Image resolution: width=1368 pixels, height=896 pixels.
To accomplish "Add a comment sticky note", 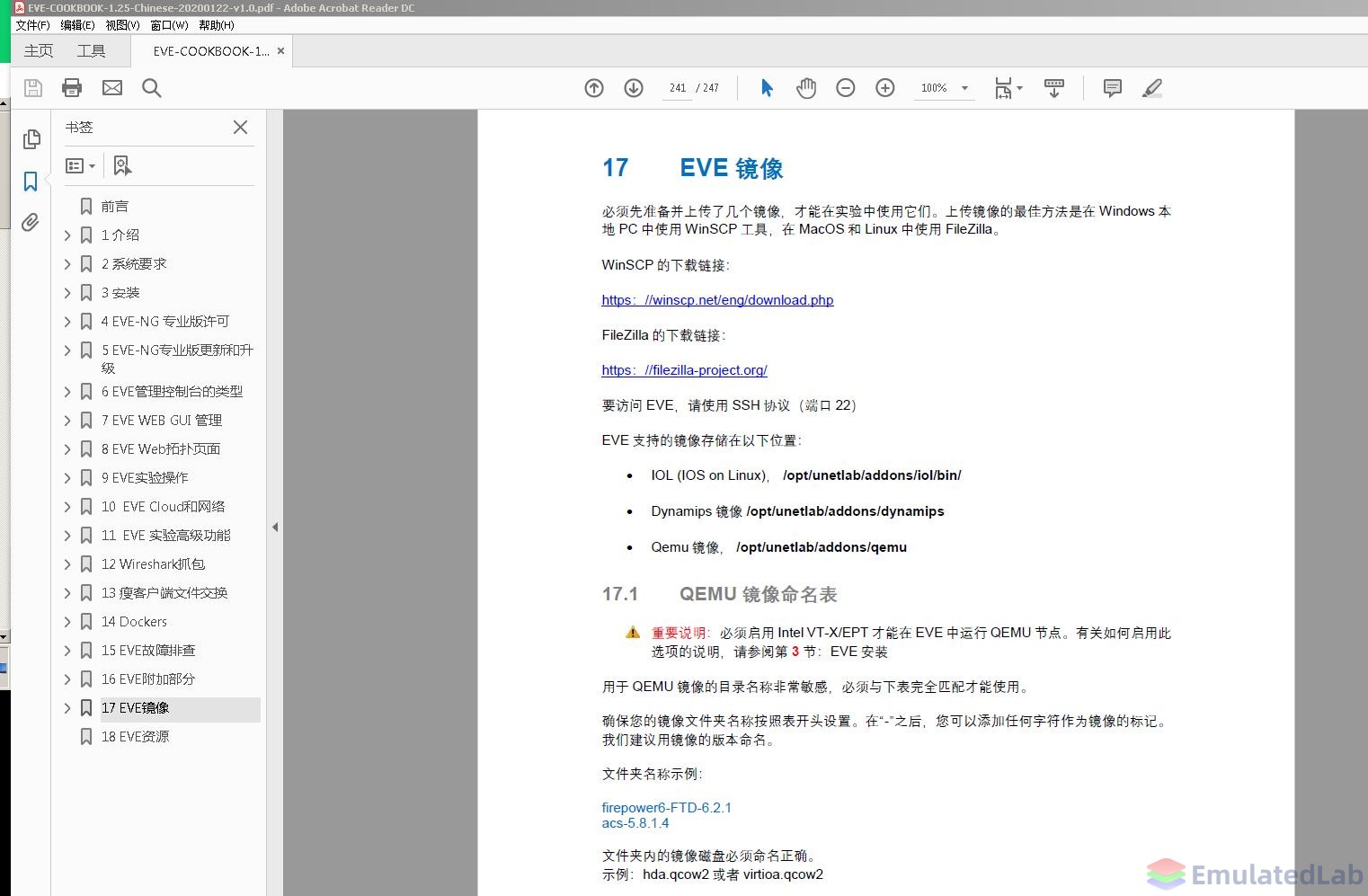I will 1113,88.
